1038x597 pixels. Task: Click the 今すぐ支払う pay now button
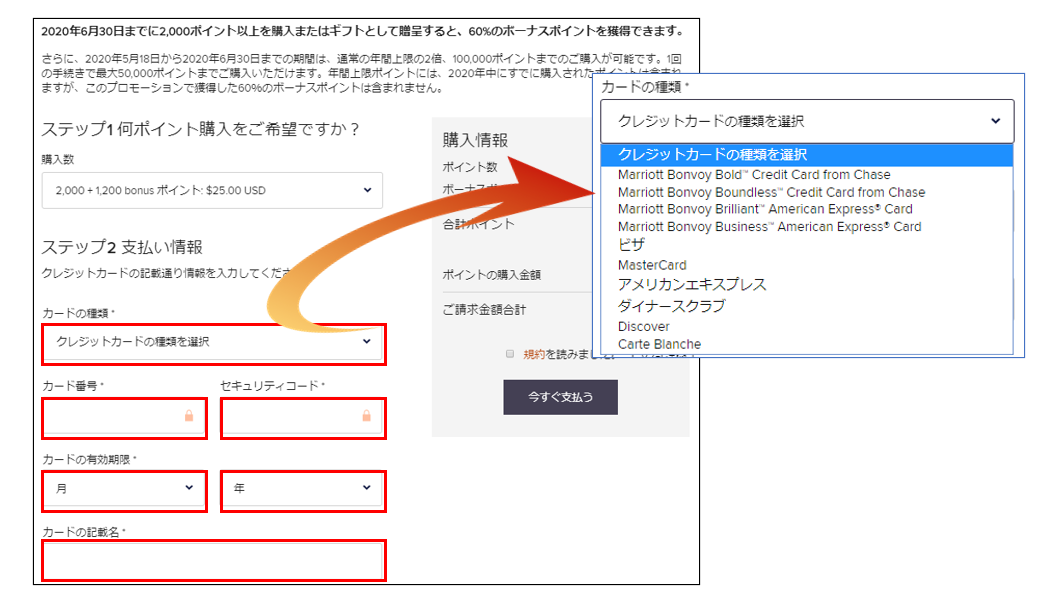coord(560,397)
